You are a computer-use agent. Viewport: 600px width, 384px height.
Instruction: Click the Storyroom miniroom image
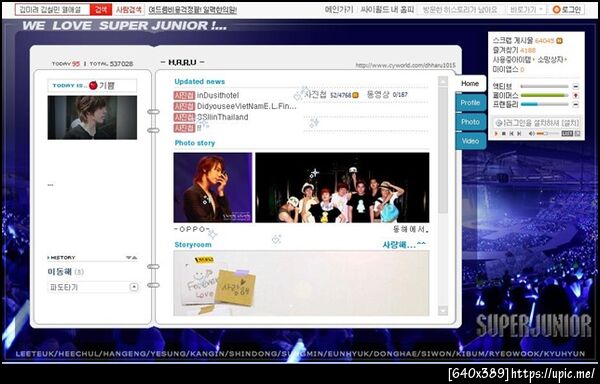[x=301, y=283]
